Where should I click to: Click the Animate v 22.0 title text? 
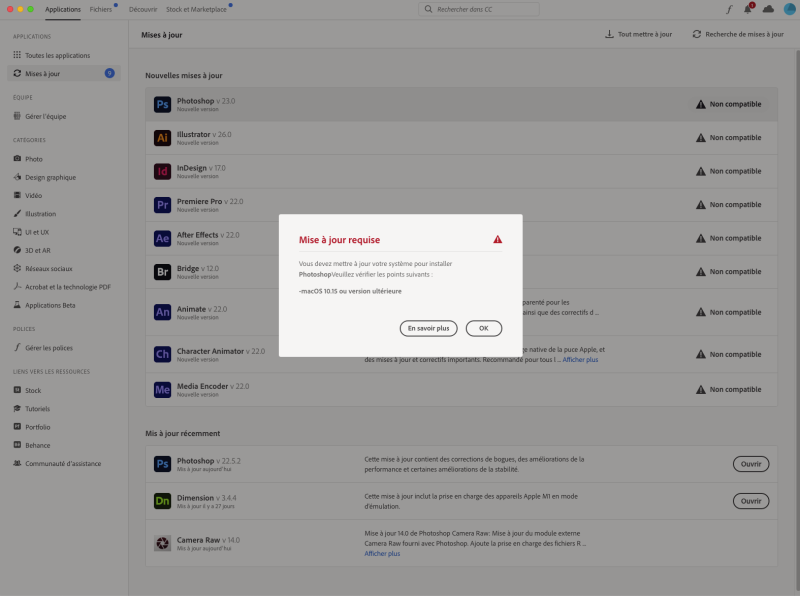click(202, 309)
